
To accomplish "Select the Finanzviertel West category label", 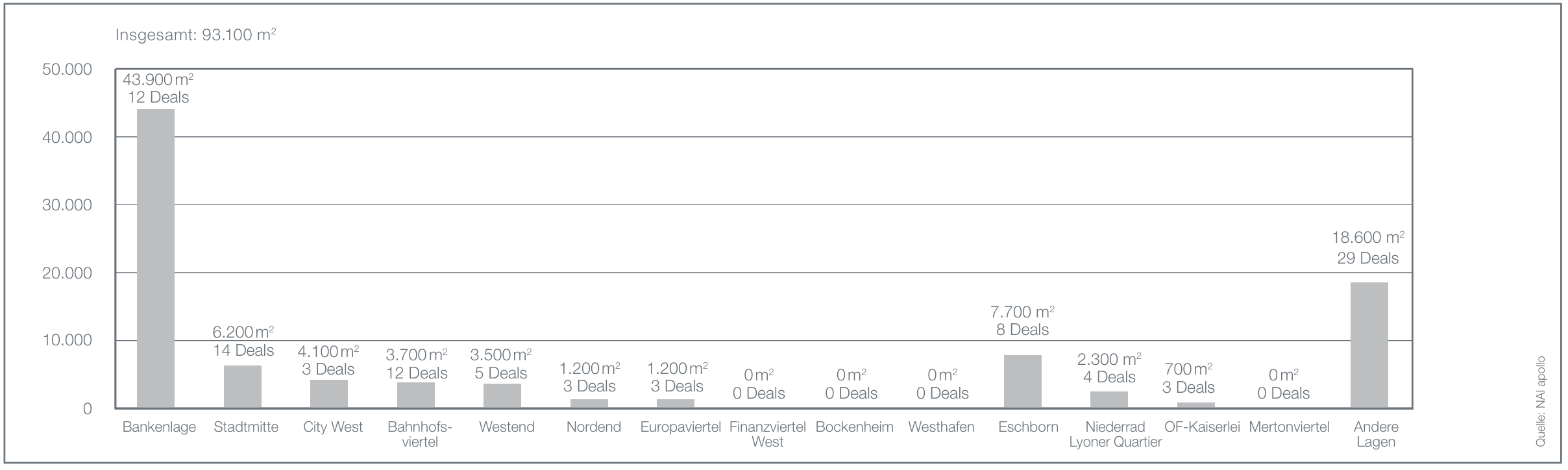I will coord(767,434).
